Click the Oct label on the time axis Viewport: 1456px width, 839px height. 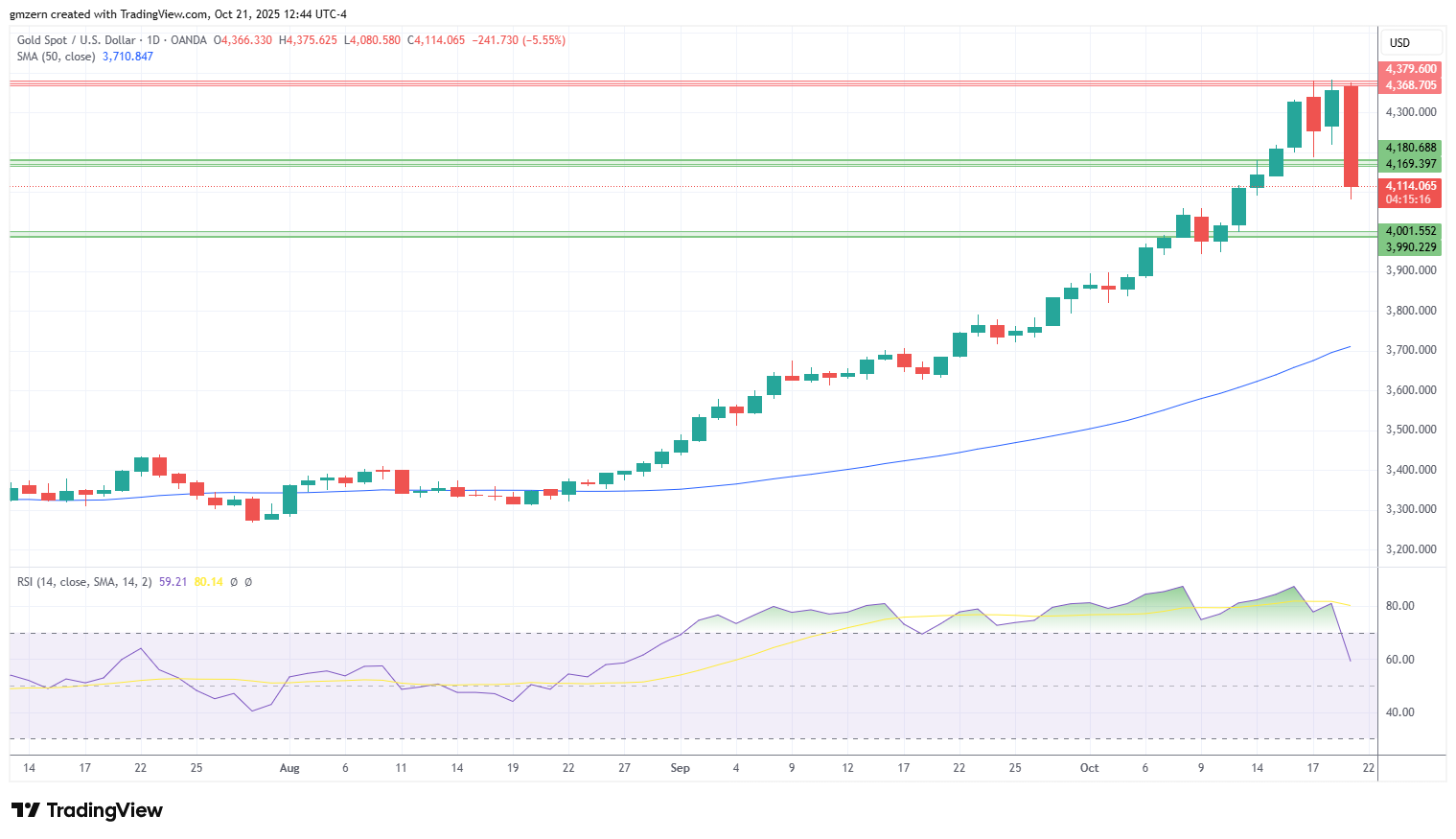1089,768
